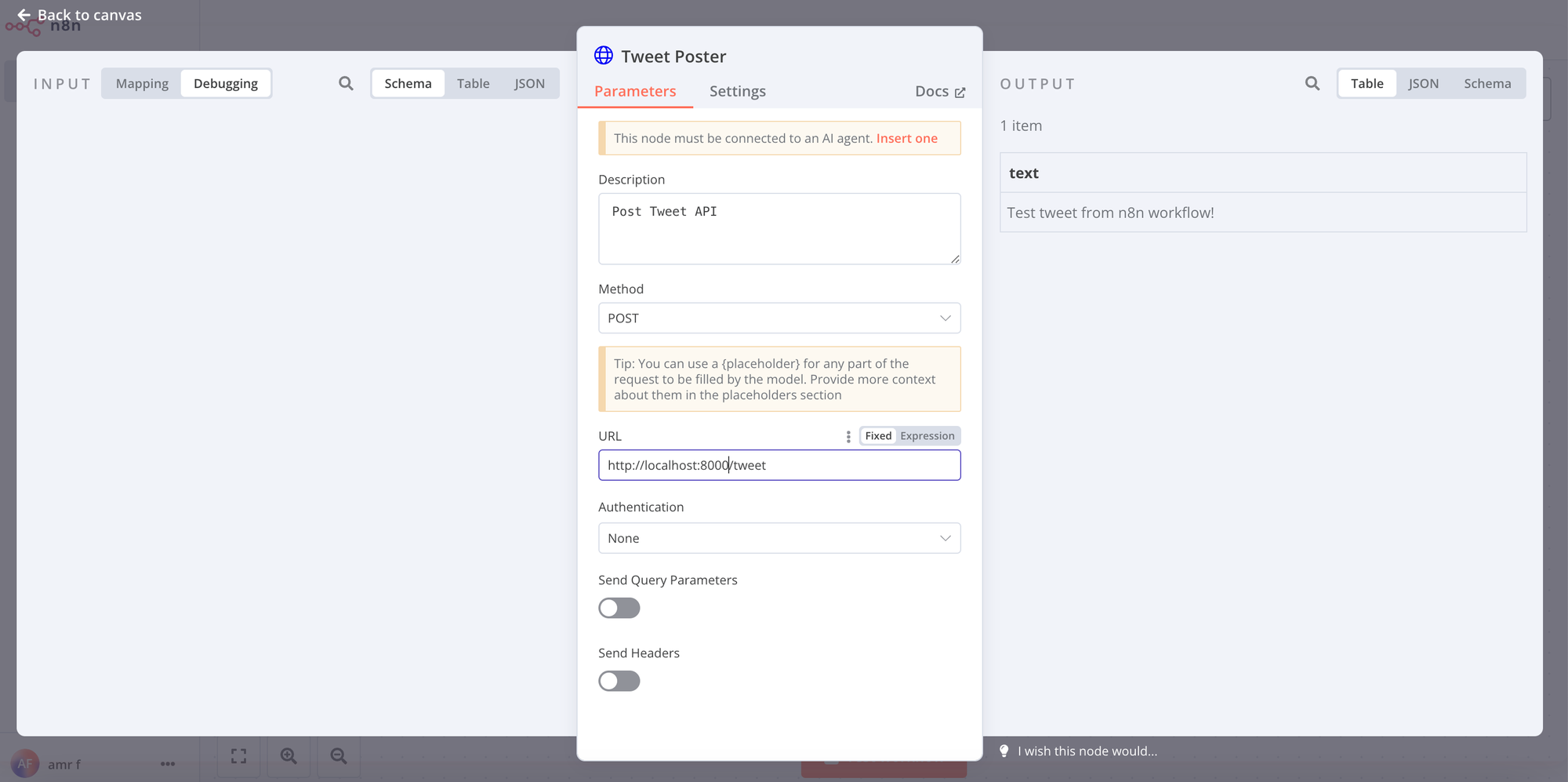Click the Tweet Poster node title

[673, 56]
